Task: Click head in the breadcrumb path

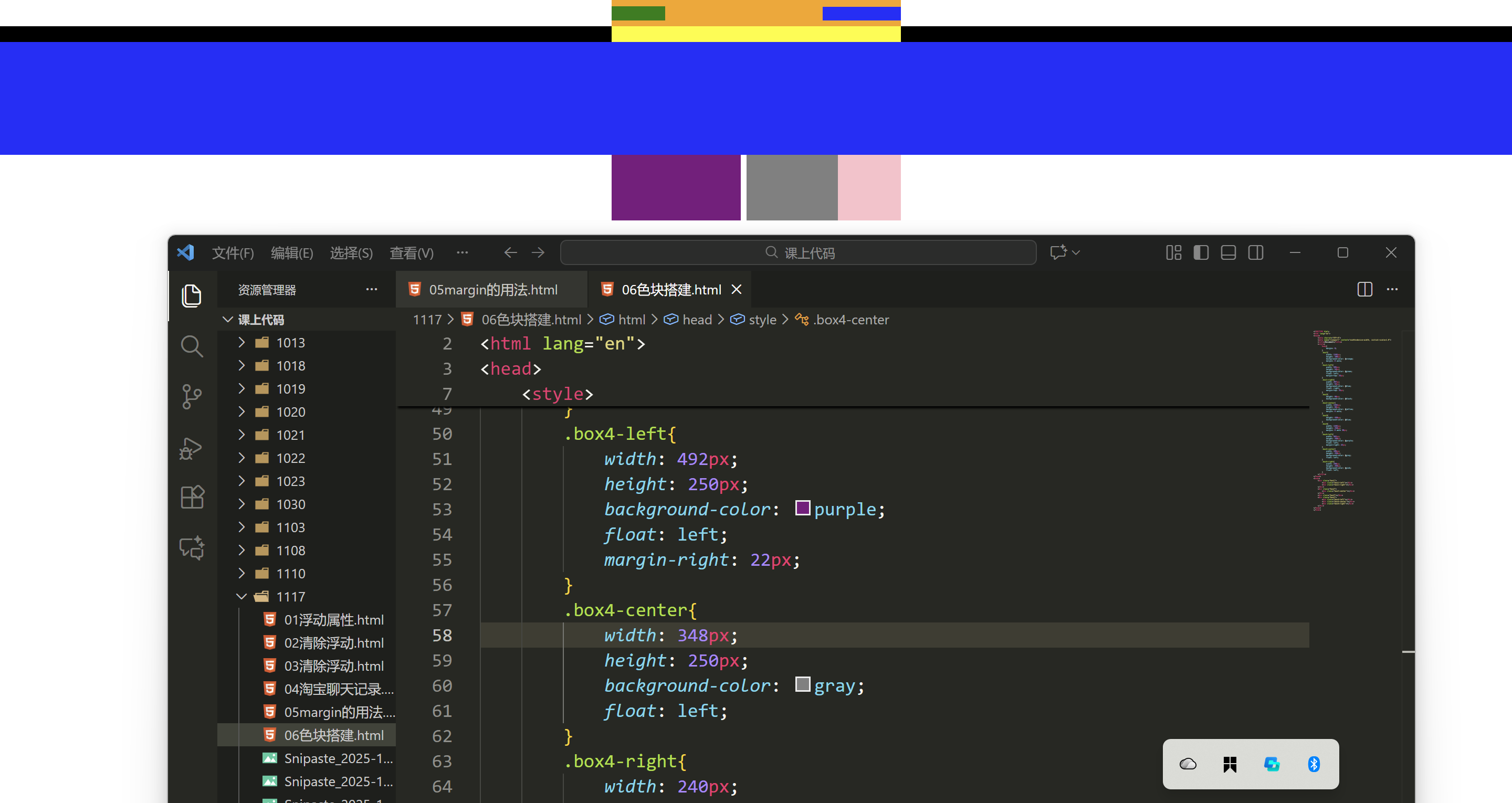Action: coord(697,320)
